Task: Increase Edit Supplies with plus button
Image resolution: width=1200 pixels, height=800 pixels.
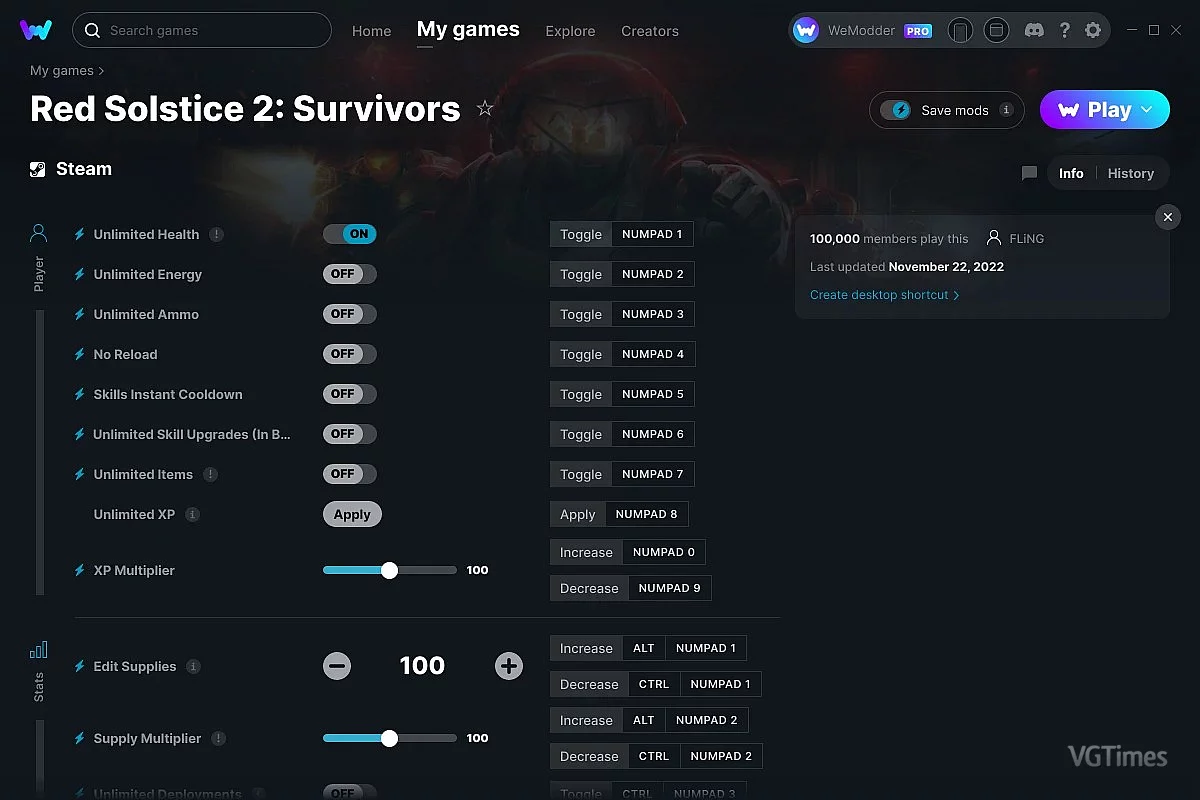Action: click(509, 666)
